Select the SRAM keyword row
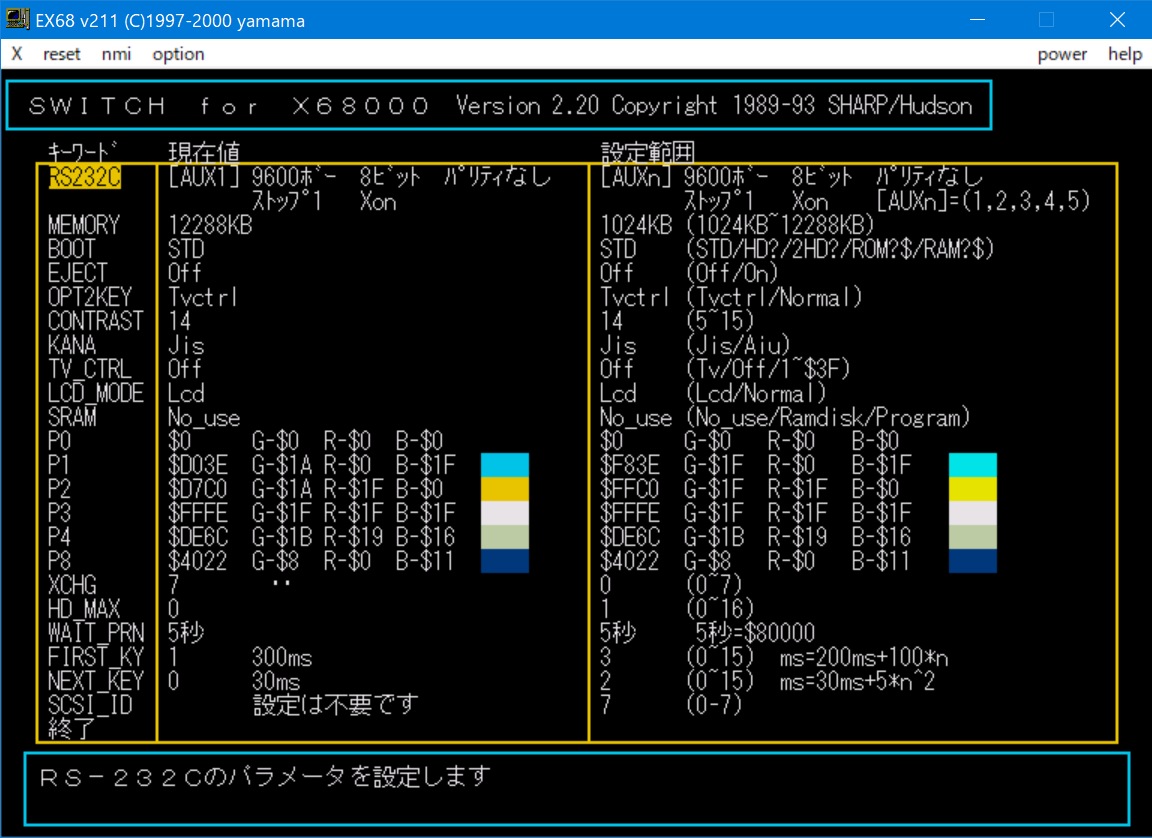 point(72,417)
